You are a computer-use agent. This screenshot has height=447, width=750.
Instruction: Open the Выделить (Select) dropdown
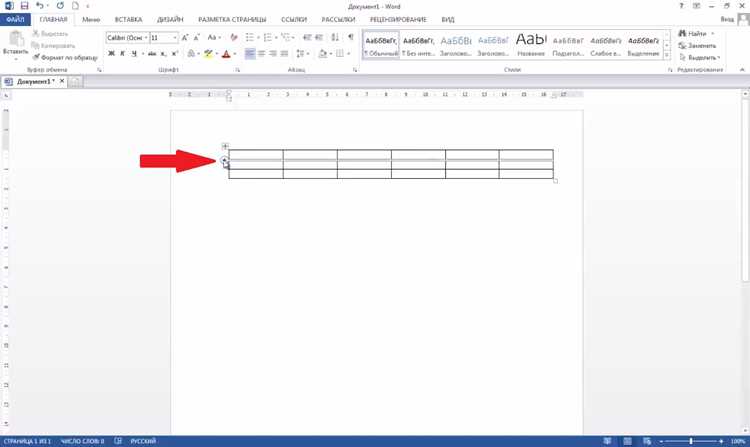(x=700, y=57)
